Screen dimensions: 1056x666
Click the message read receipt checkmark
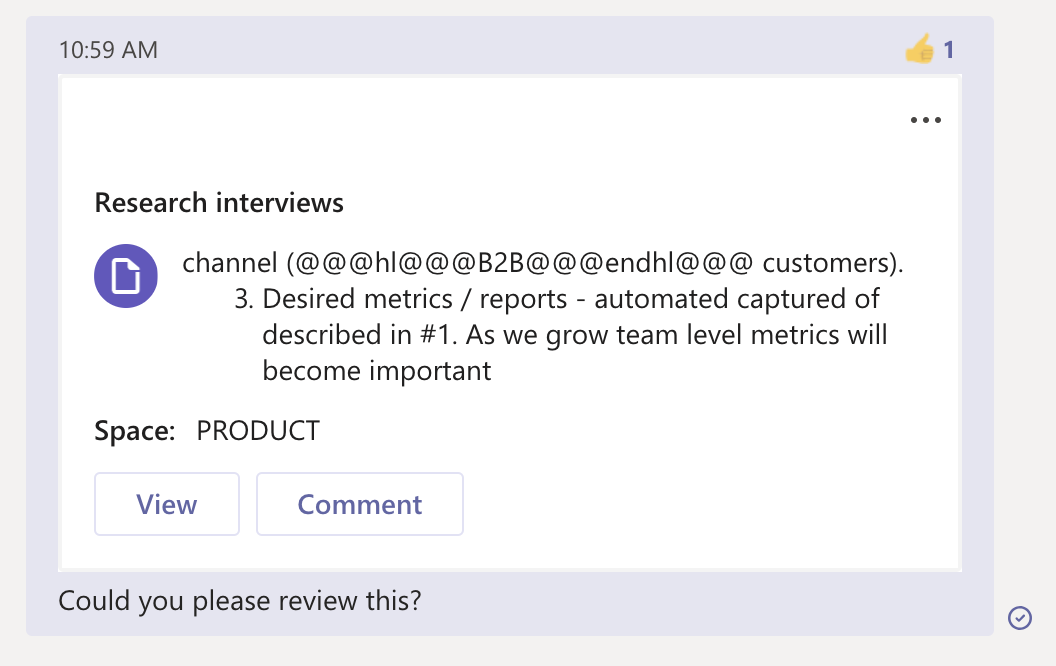click(1019, 618)
